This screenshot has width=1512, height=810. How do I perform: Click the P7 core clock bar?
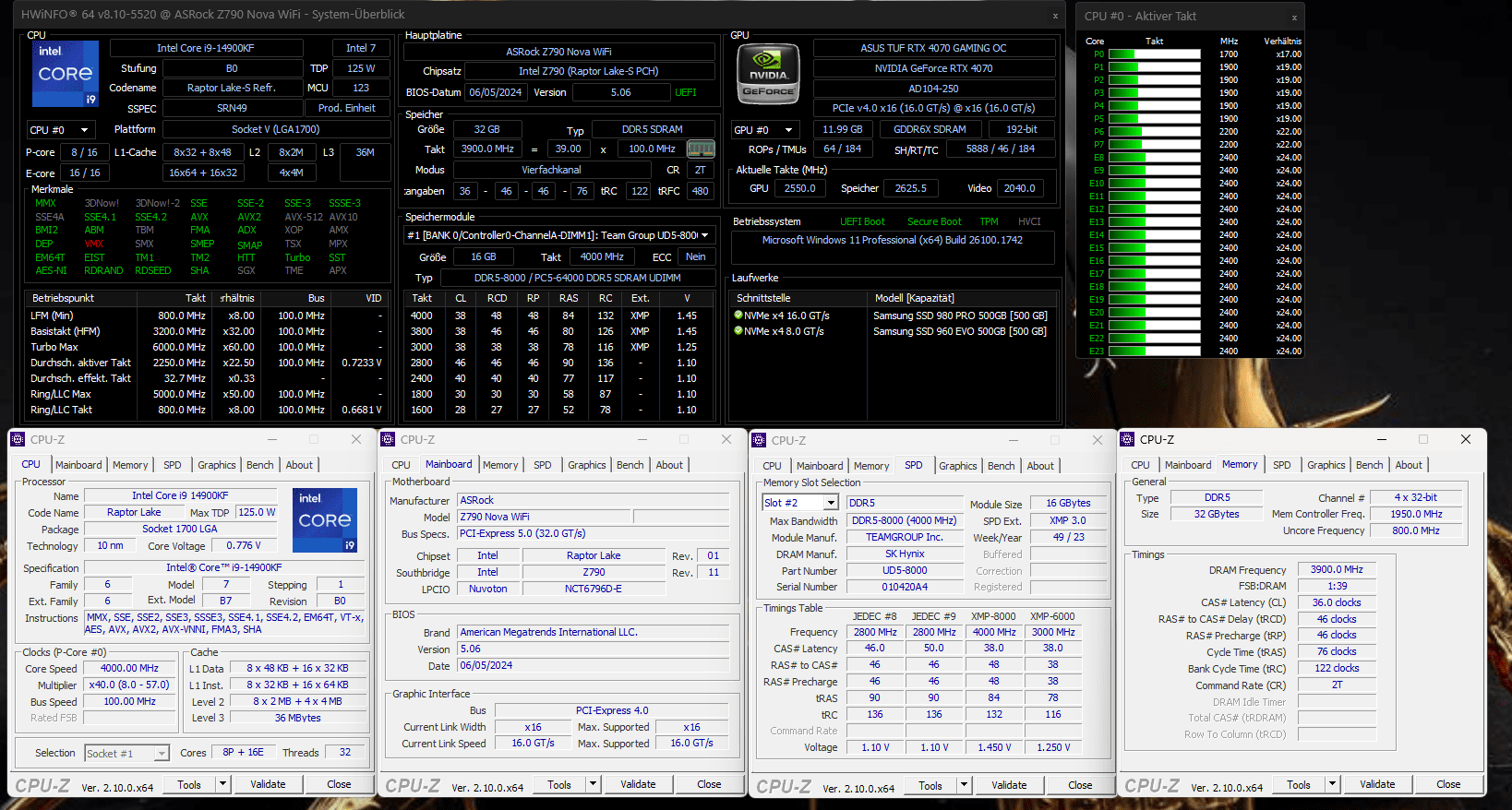pos(1155,144)
